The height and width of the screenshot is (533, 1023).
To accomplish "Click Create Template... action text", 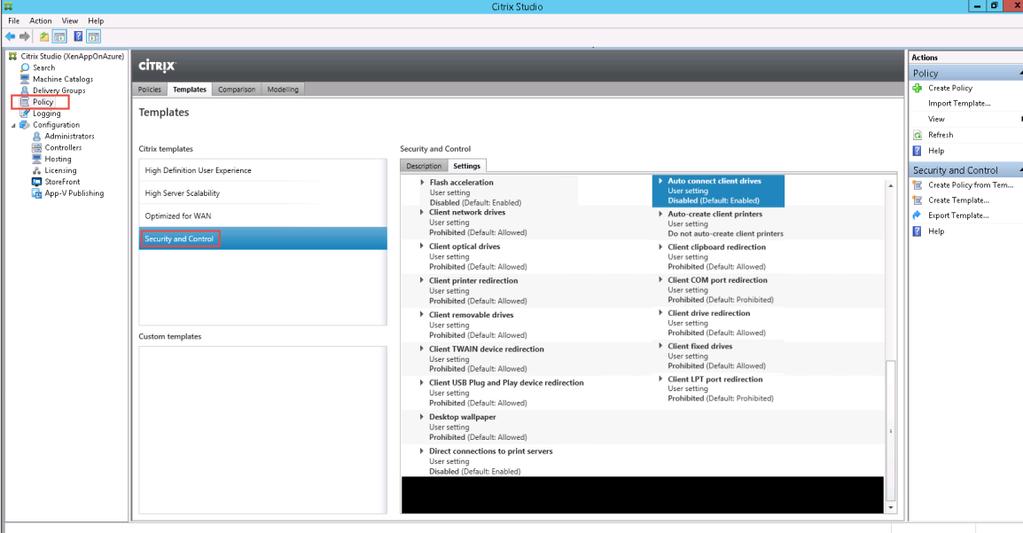I will pos(958,200).
